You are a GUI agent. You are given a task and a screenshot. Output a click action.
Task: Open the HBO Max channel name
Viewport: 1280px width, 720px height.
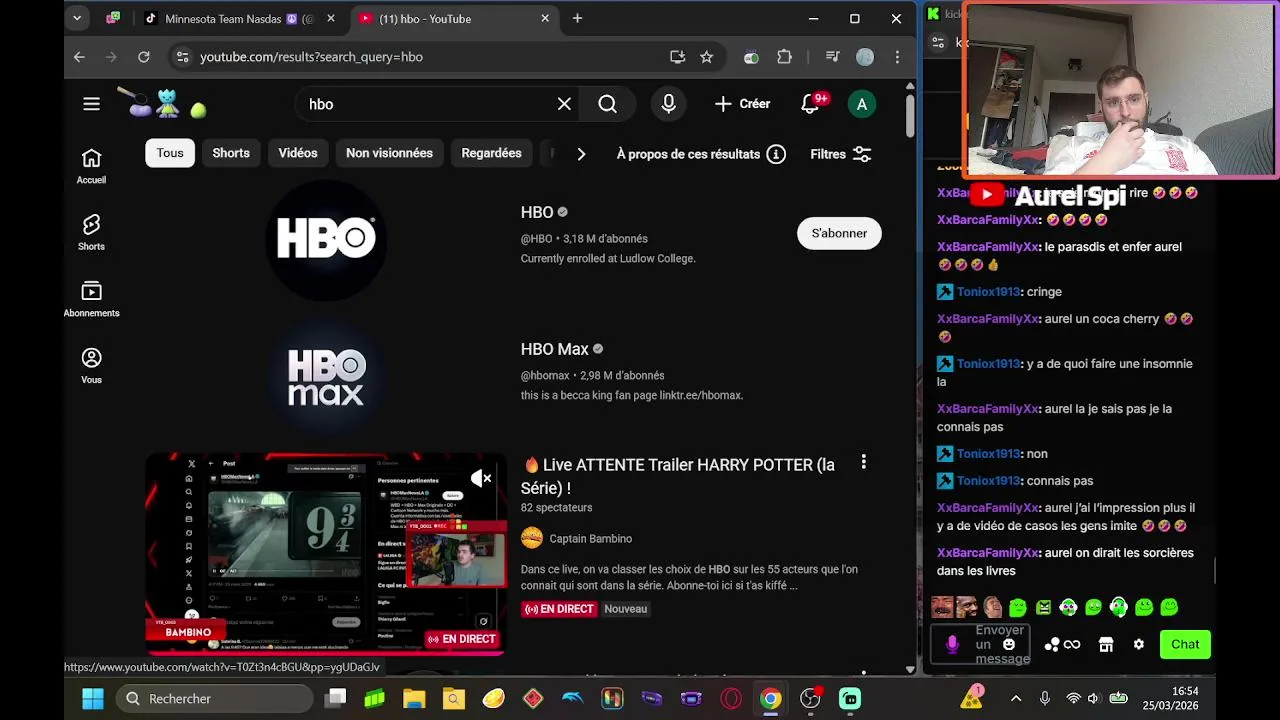(554, 349)
